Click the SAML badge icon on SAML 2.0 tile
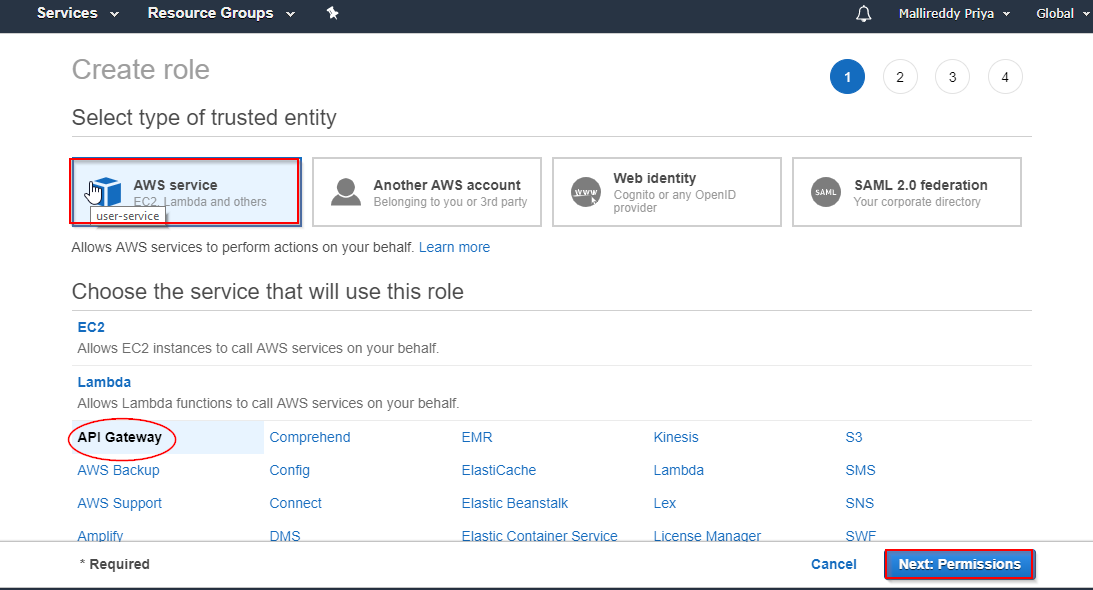Image resolution: width=1093 pixels, height=590 pixels. pos(825,191)
